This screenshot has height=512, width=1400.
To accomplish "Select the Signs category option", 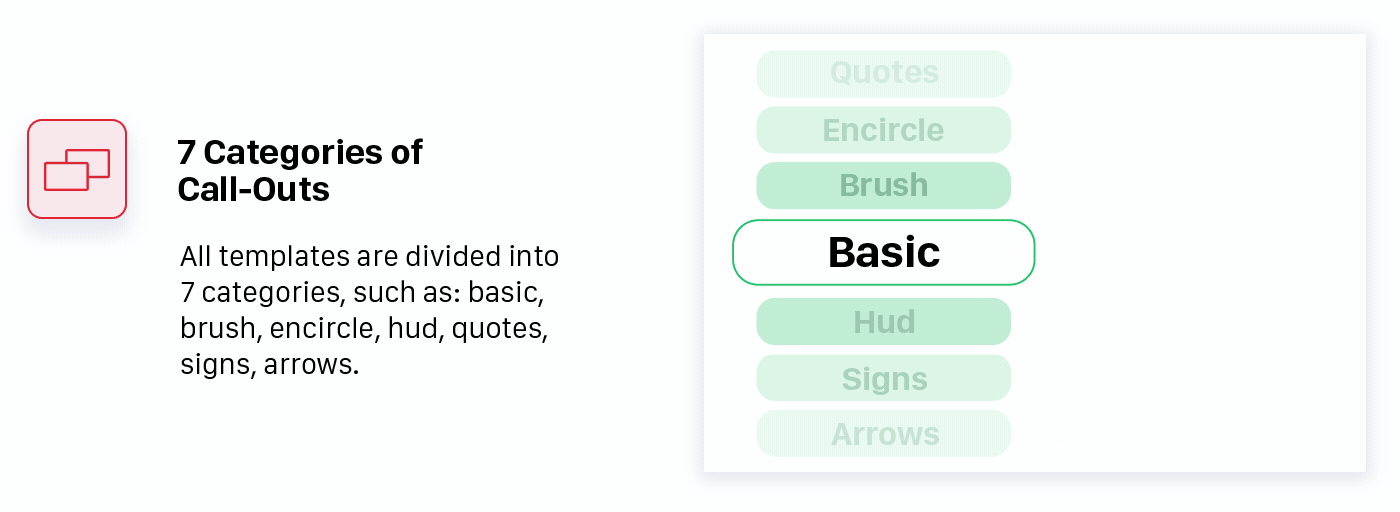I will pyautogui.click(x=884, y=378).
